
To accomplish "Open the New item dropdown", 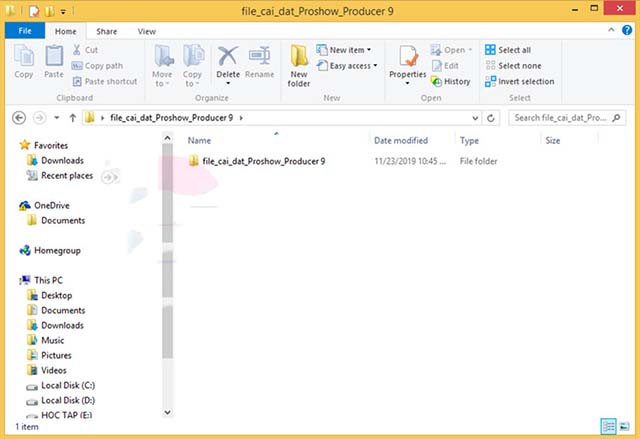I will click(x=344, y=50).
